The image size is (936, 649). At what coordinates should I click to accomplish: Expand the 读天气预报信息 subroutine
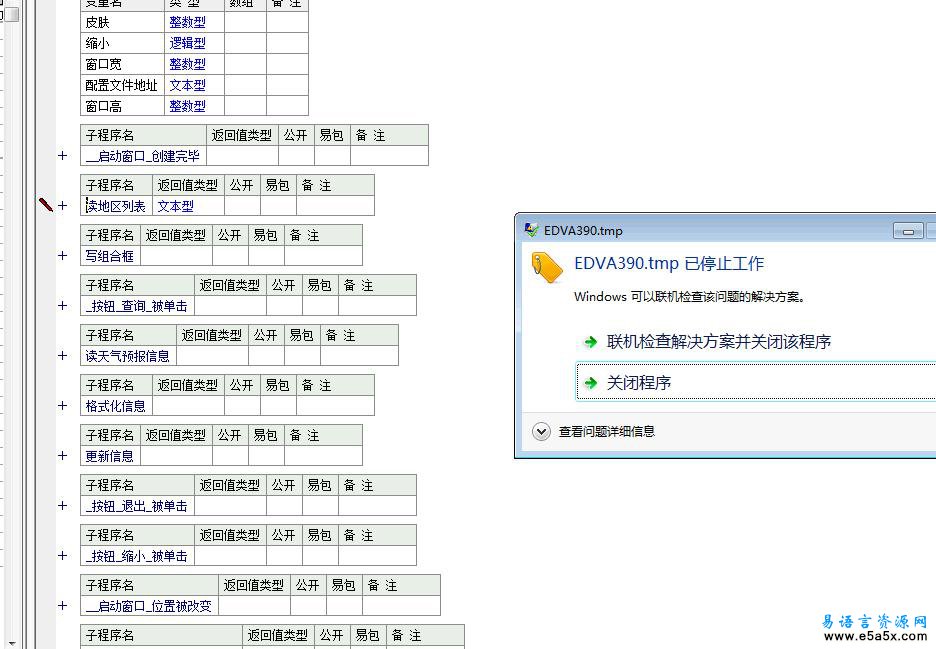click(63, 356)
